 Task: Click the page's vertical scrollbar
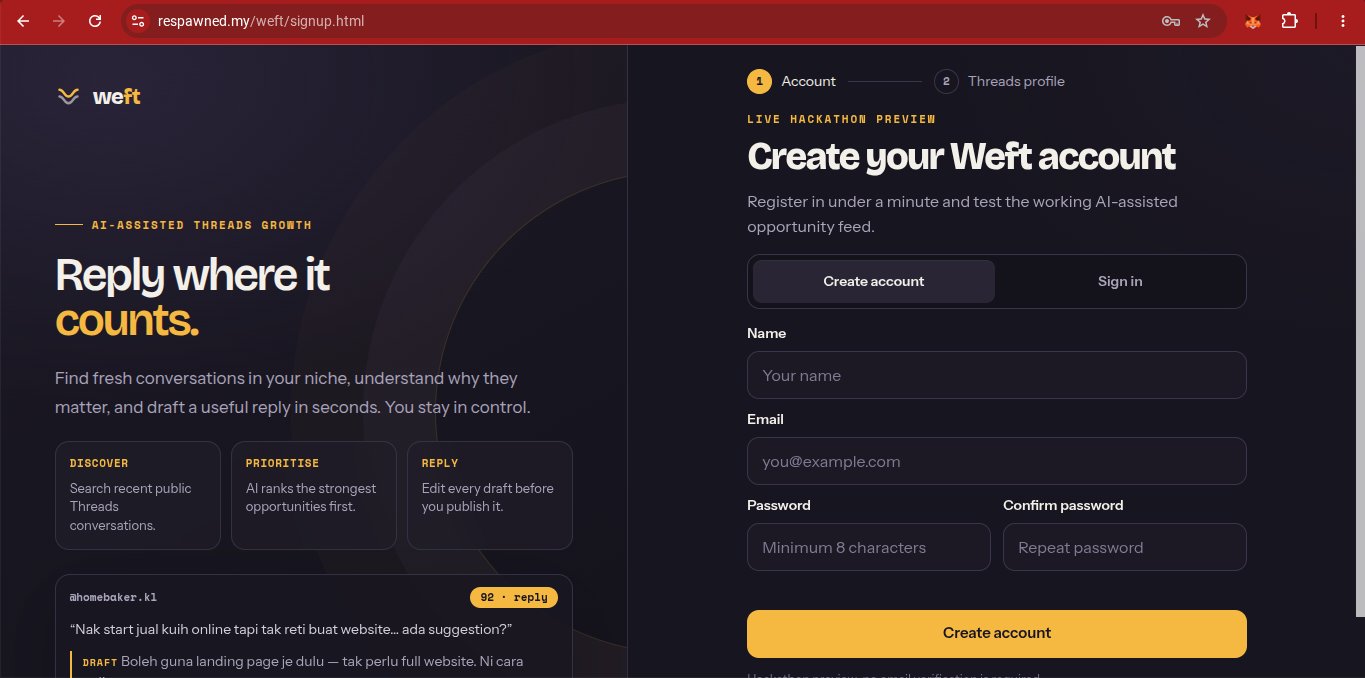pos(1360,330)
